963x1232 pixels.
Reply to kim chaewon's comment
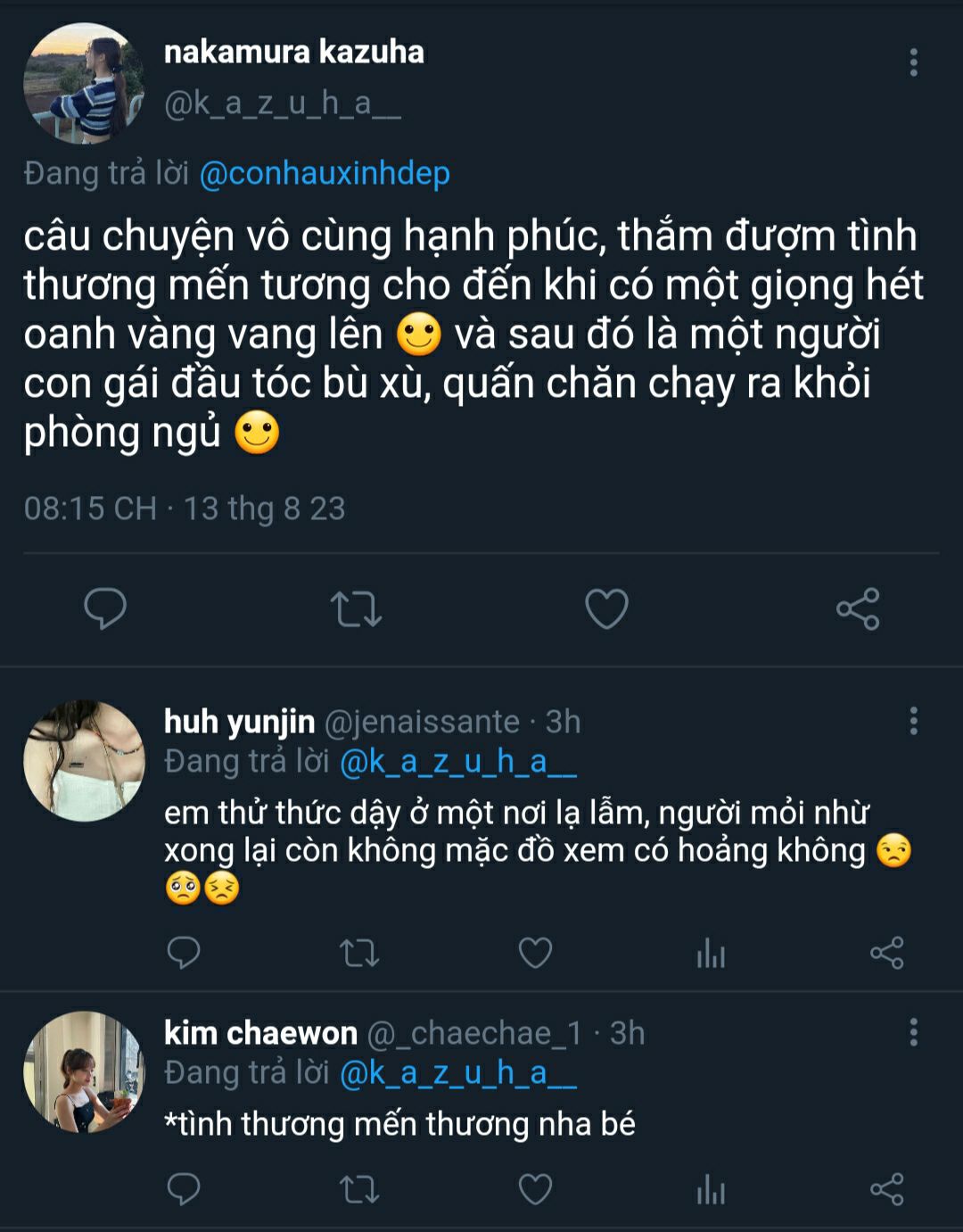tap(184, 1189)
